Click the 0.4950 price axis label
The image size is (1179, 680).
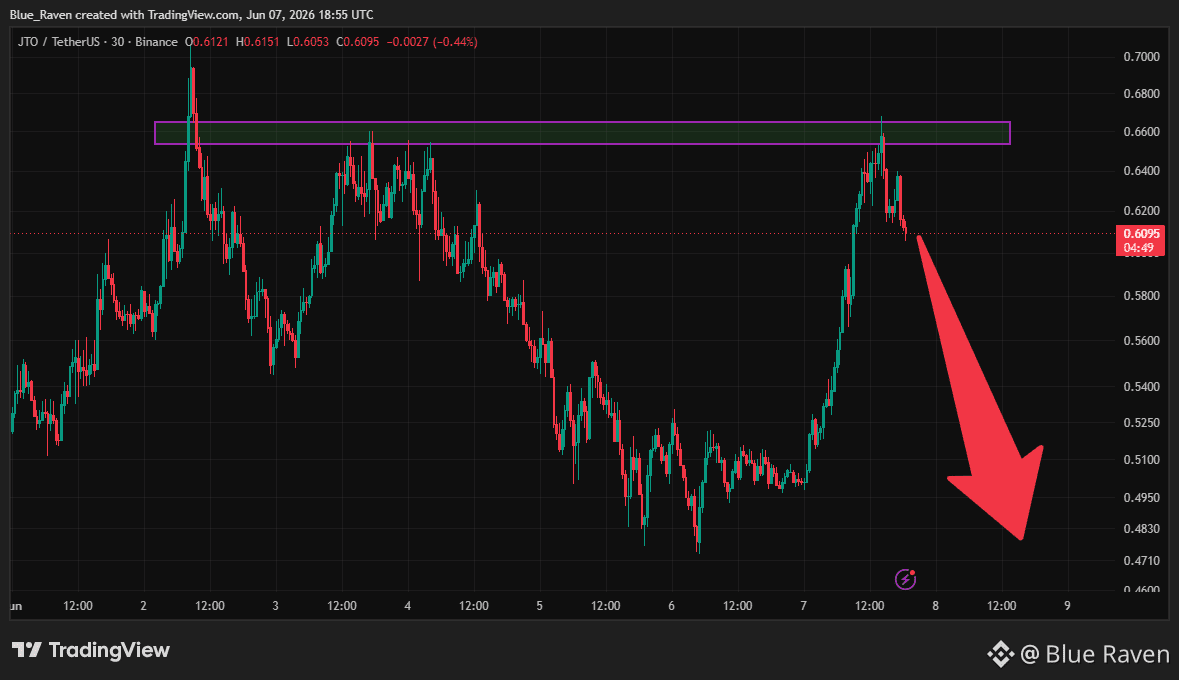click(x=1141, y=498)
